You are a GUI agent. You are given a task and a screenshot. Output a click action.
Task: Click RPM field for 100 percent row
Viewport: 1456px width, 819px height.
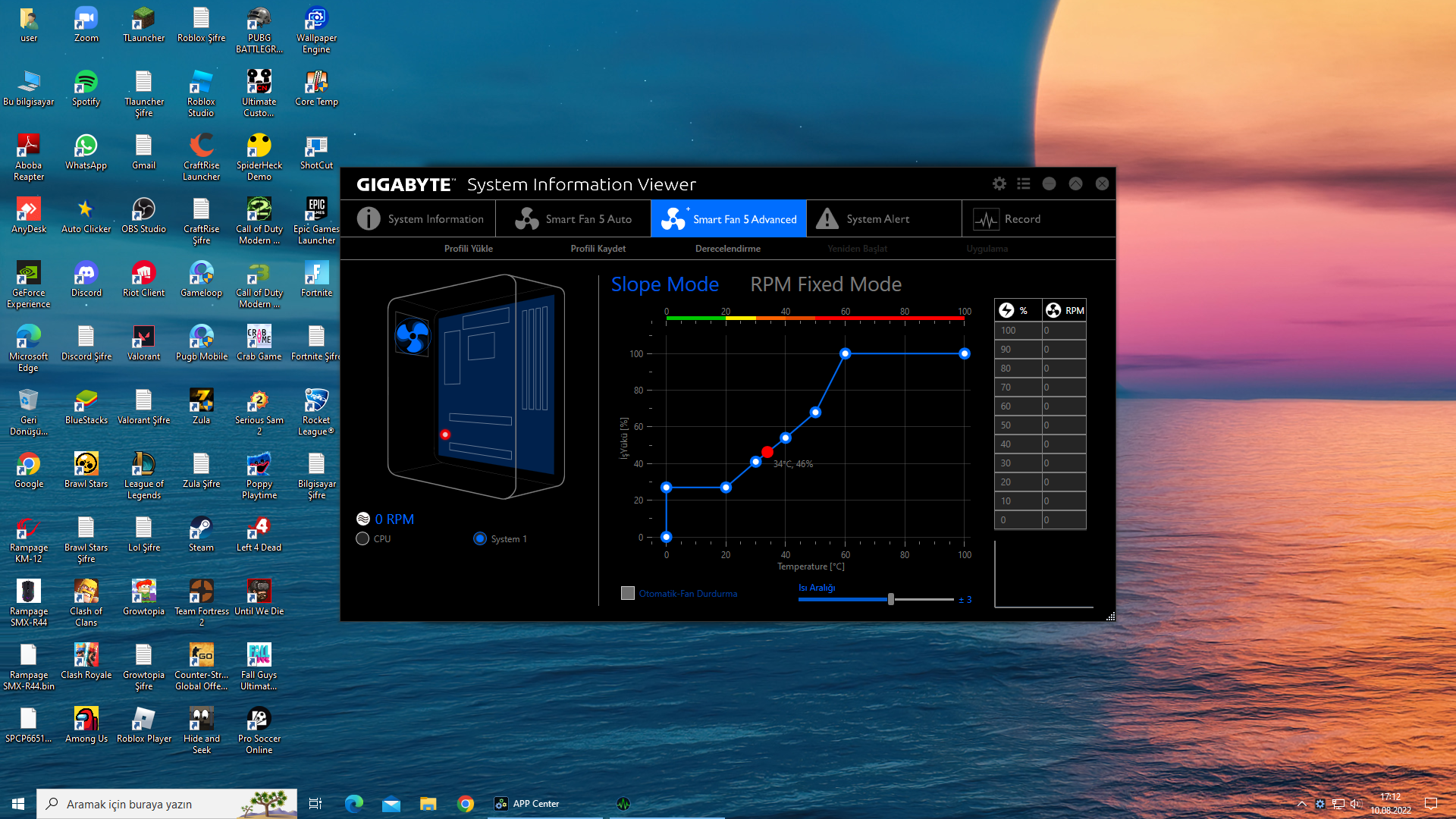[1063, 331]
